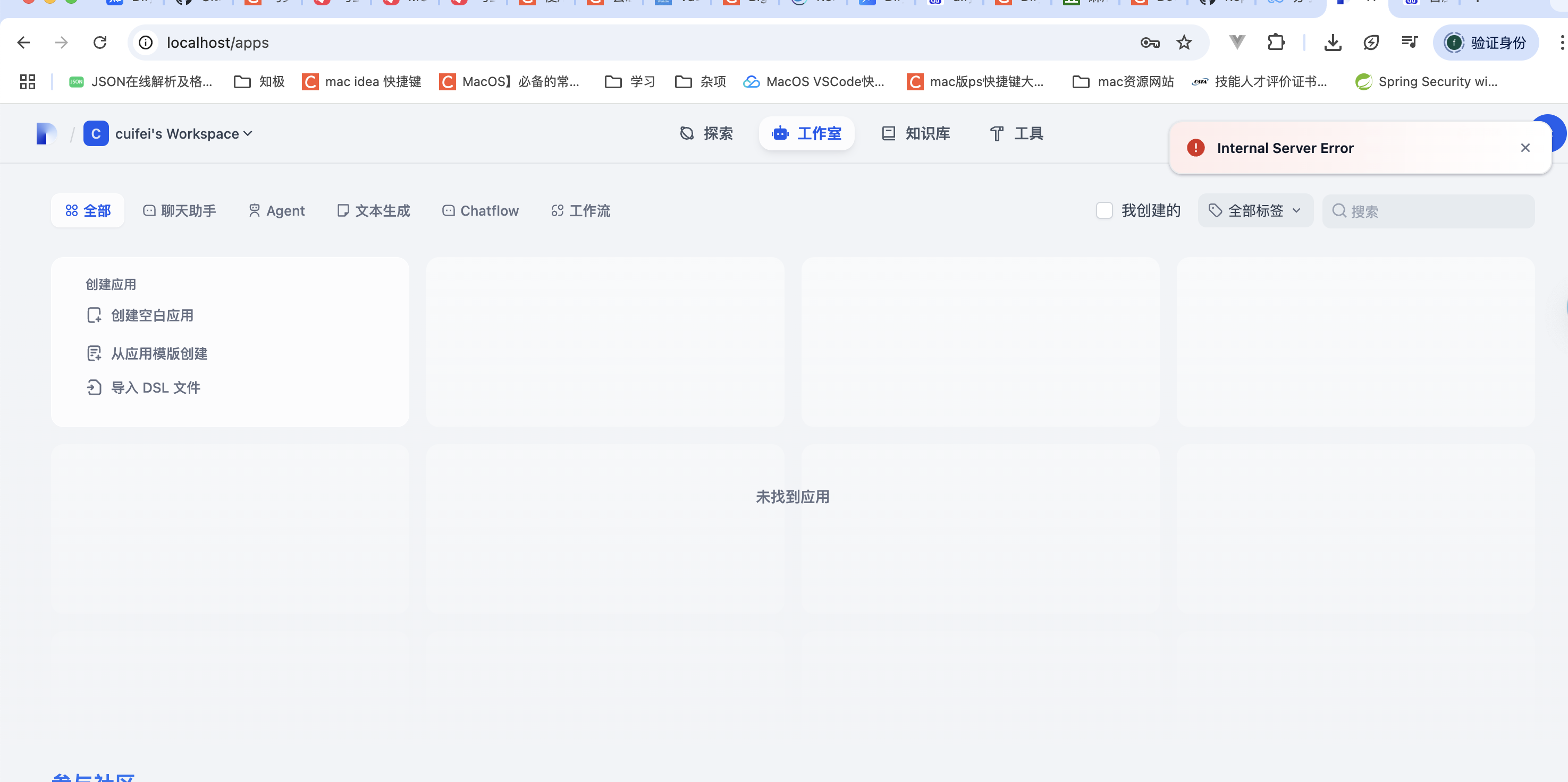Open the apps grid bookmarks icon

point(28,82)
